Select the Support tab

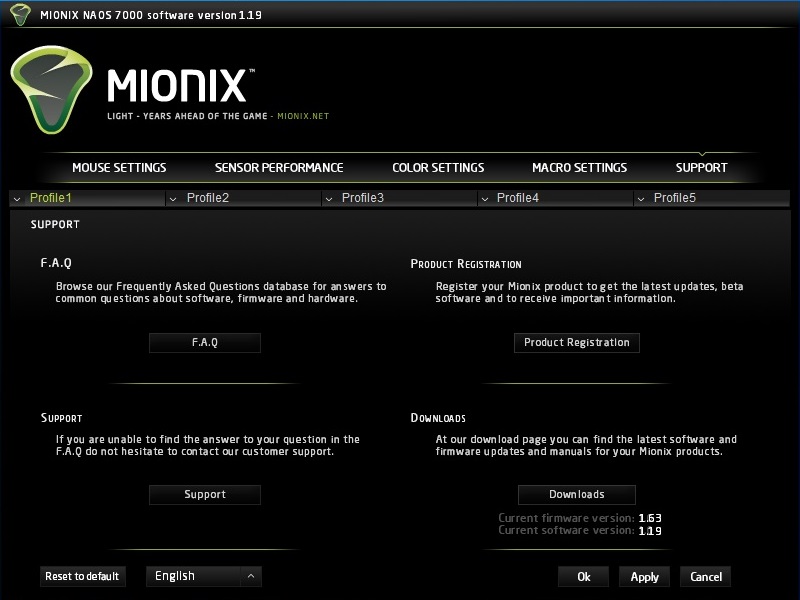click(701, 168)
